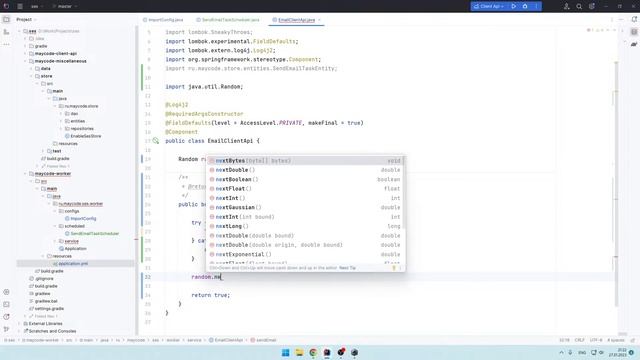
Task: Expand Scratches and Consoles node
Action: point(19,331)
